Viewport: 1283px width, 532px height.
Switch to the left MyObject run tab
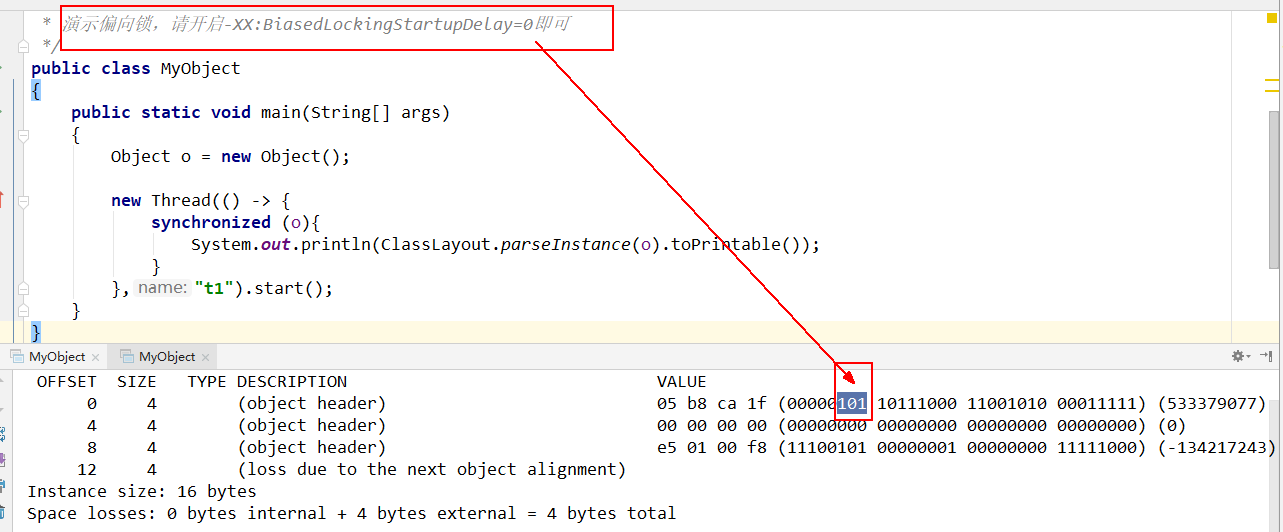click(57, 357)
